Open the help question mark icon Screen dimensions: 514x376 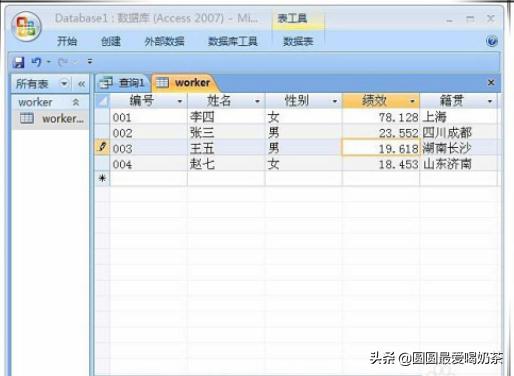(x=492, y=41)
